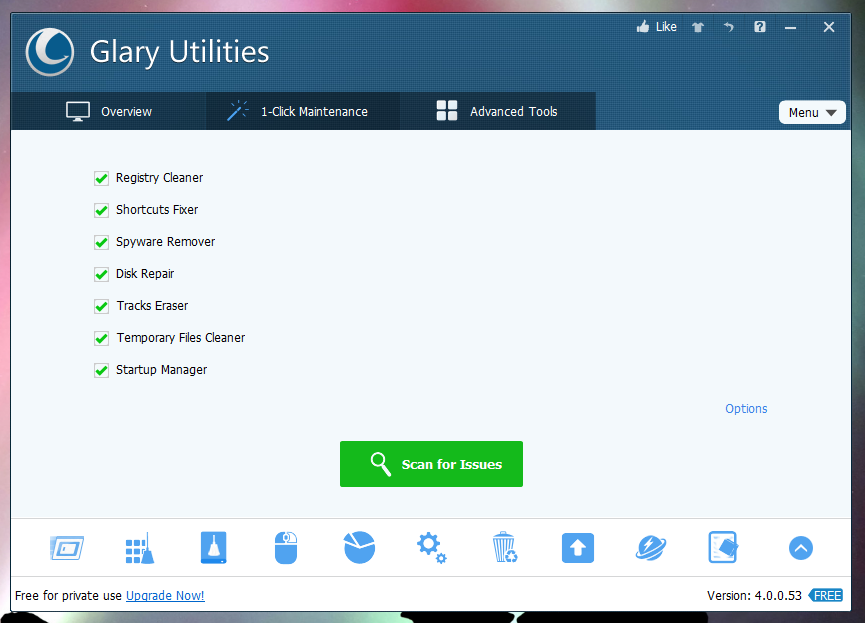Open the browser assistant planet icon
Viewport: 865px width, 623px height.
pos(651,548)
